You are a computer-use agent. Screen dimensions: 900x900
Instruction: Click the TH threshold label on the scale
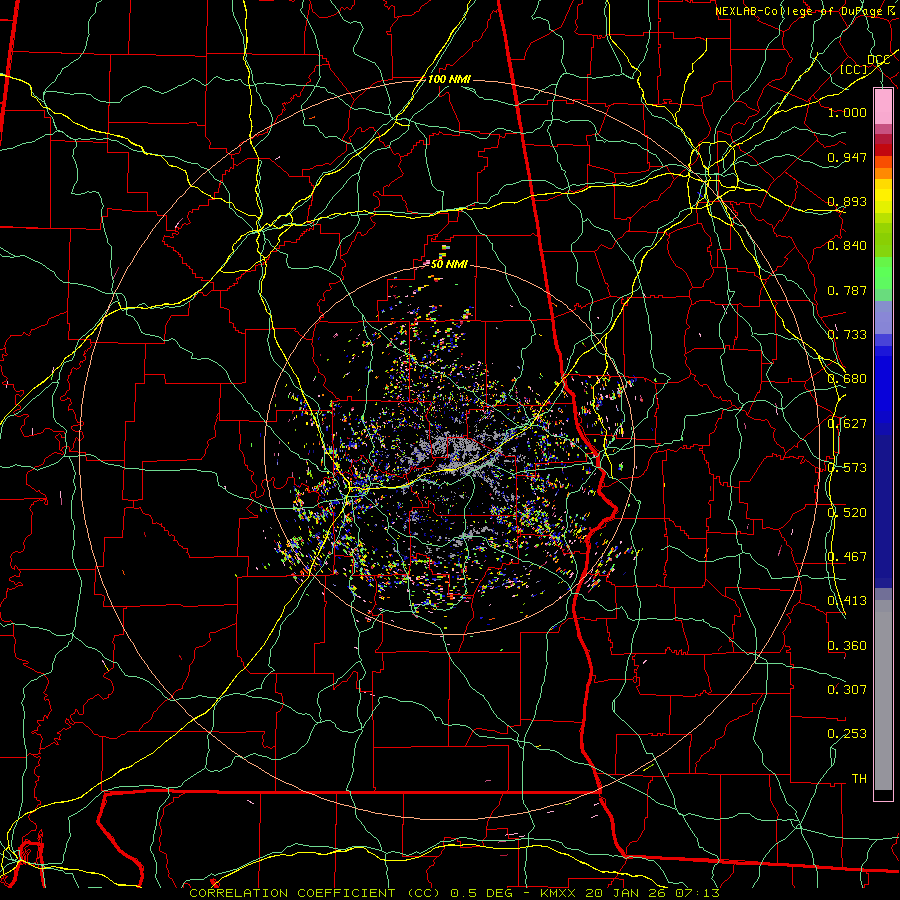(859, 778)
